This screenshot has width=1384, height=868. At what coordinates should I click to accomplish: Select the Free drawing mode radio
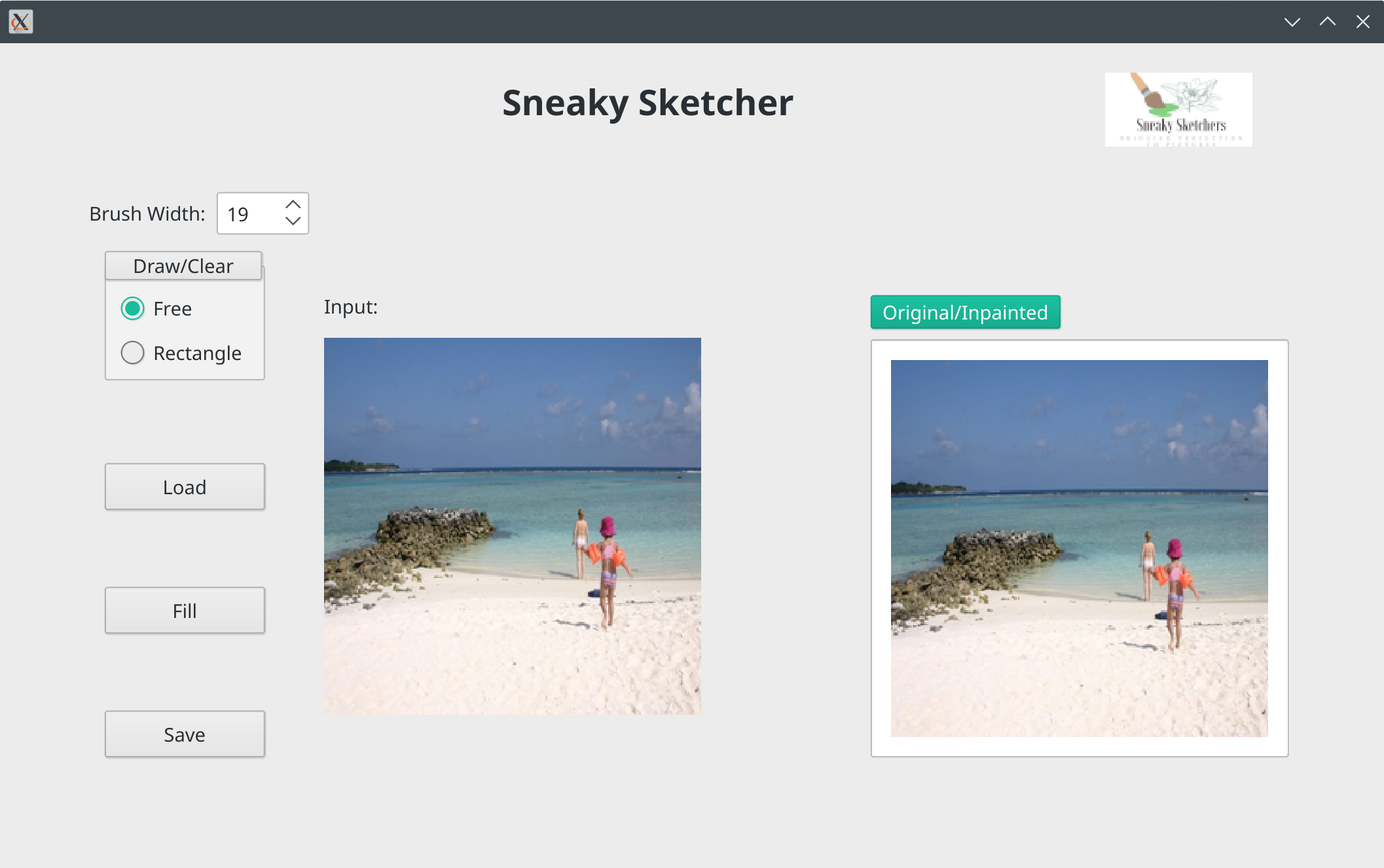pos(133,308)
